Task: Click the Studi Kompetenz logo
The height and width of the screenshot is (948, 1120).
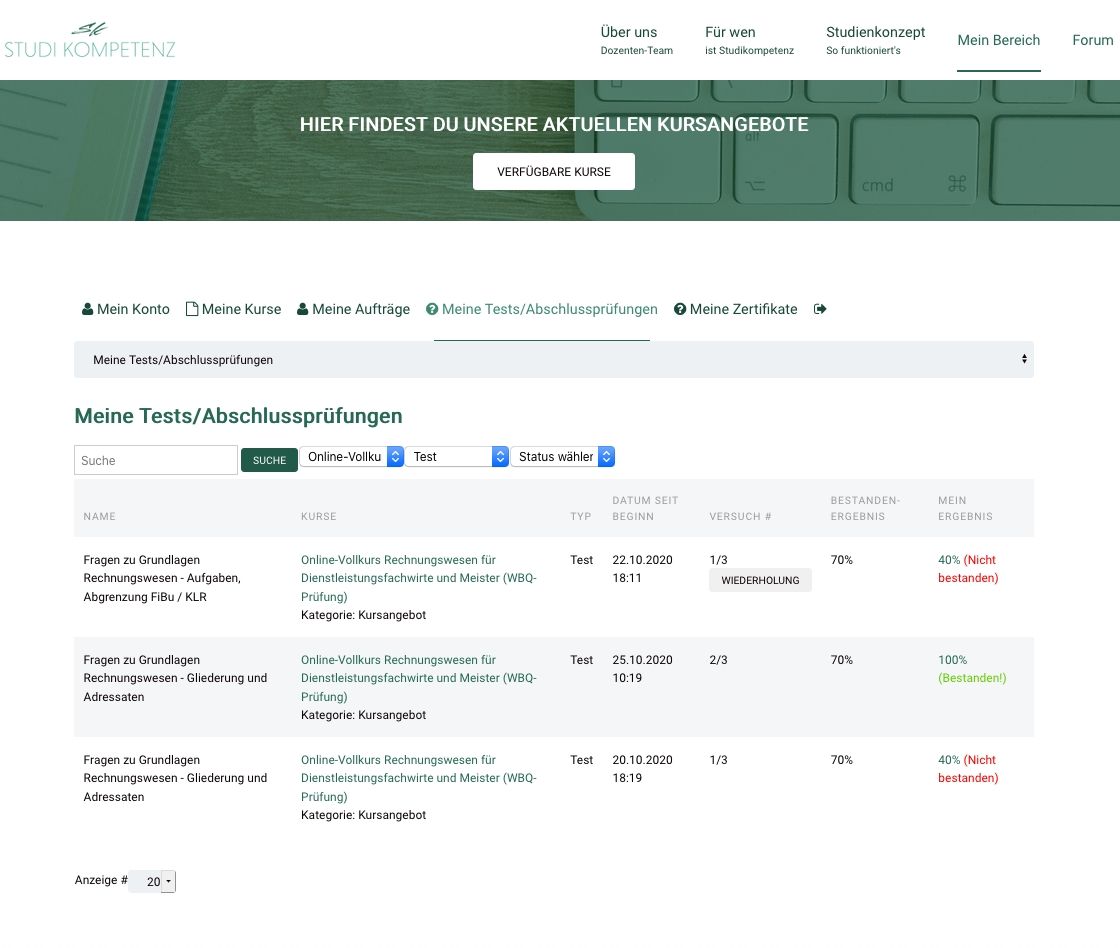Action: (90, 40)
